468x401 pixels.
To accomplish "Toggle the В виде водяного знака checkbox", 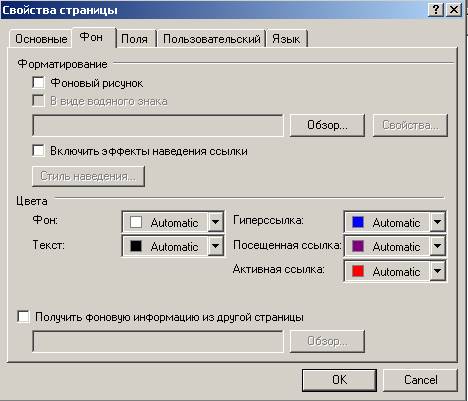I will point(38,100).
